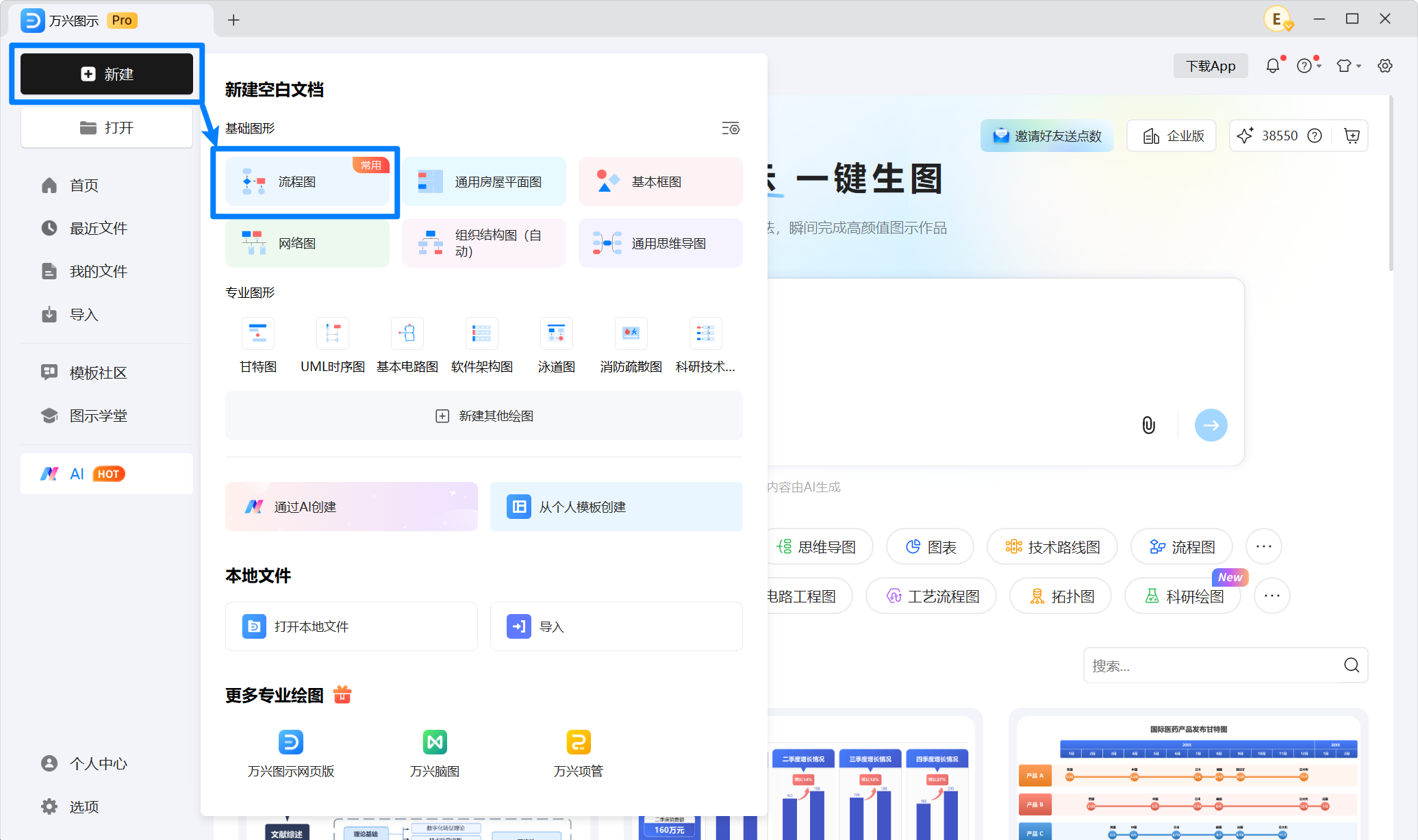Image resolution: width=1418 pixels, height=840 pixels.
Task: Select AI HOT sidebar item
Action: [x=107, y=474]
